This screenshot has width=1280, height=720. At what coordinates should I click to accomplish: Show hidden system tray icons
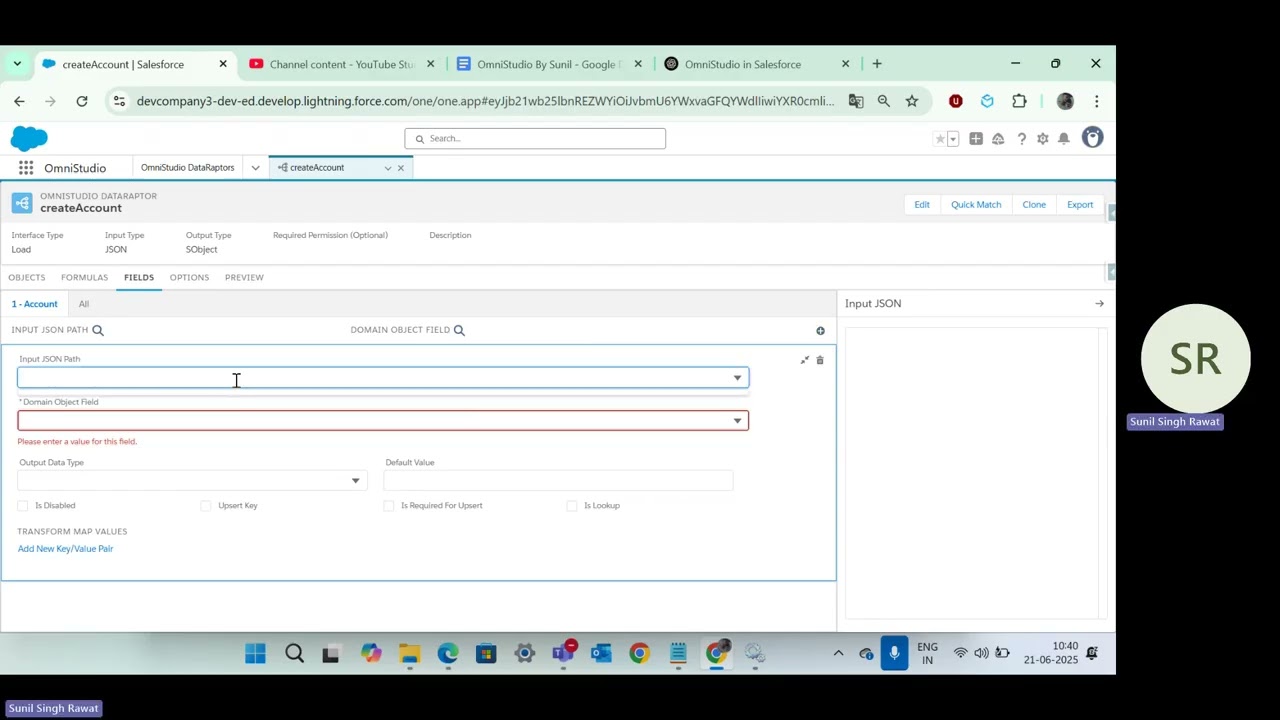[x=838, y=654]
